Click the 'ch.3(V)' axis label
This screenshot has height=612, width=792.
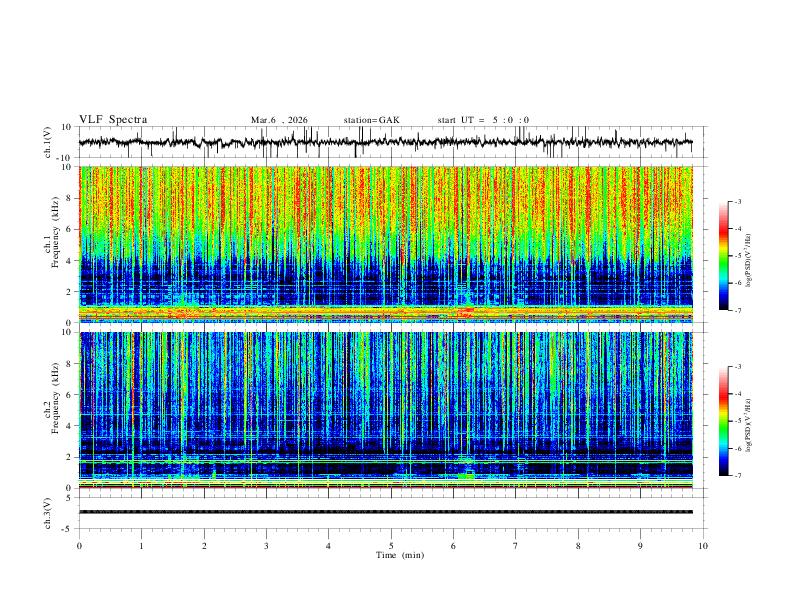coord(48,514)
